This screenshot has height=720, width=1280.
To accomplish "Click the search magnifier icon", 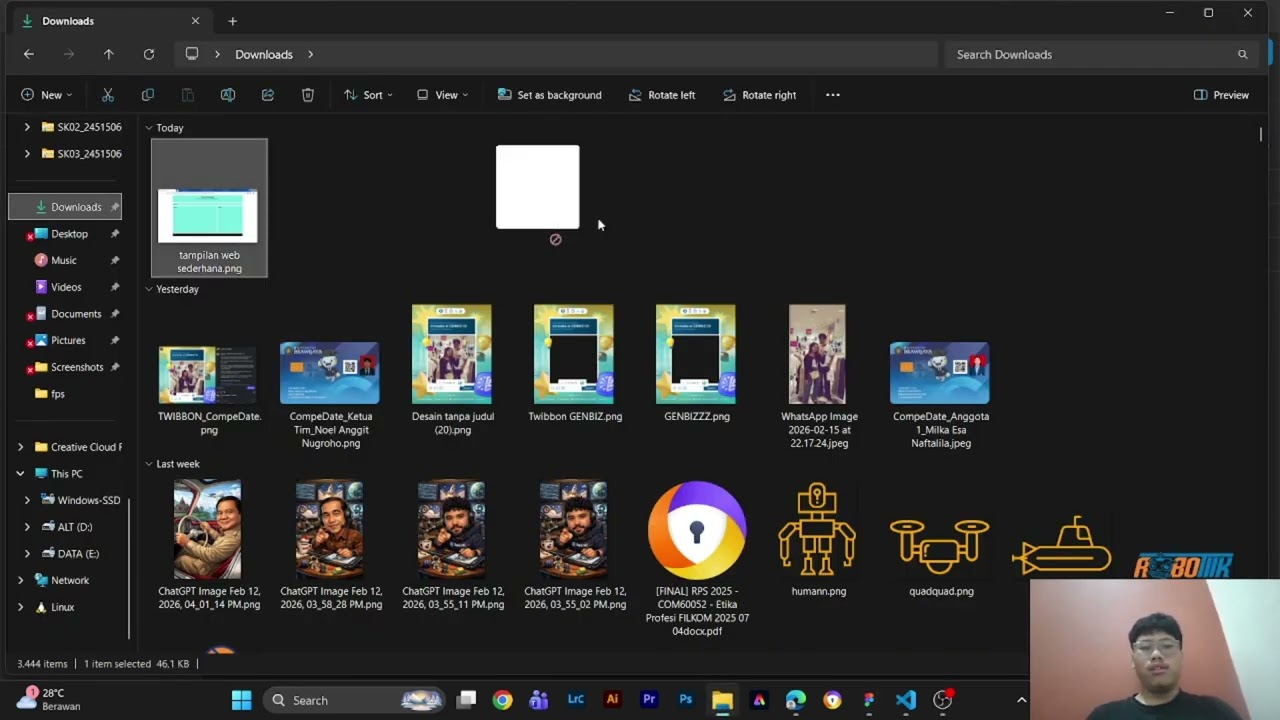I will [x=1243, y=54].
